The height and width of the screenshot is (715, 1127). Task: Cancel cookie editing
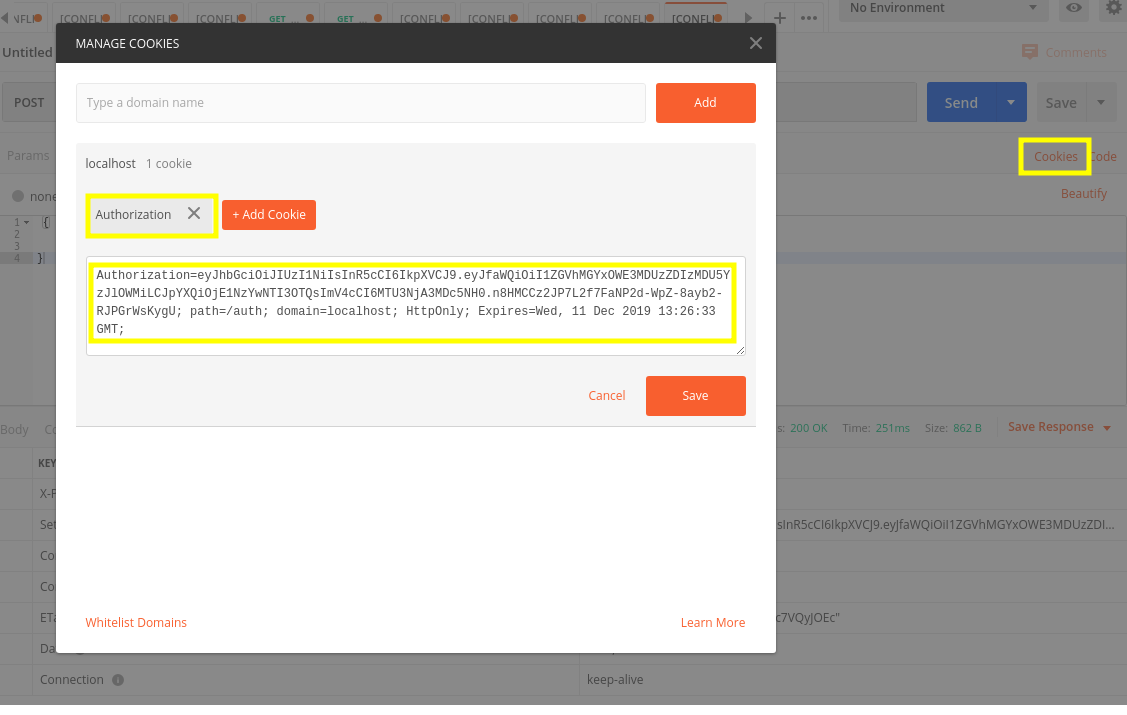pos(607,396)
